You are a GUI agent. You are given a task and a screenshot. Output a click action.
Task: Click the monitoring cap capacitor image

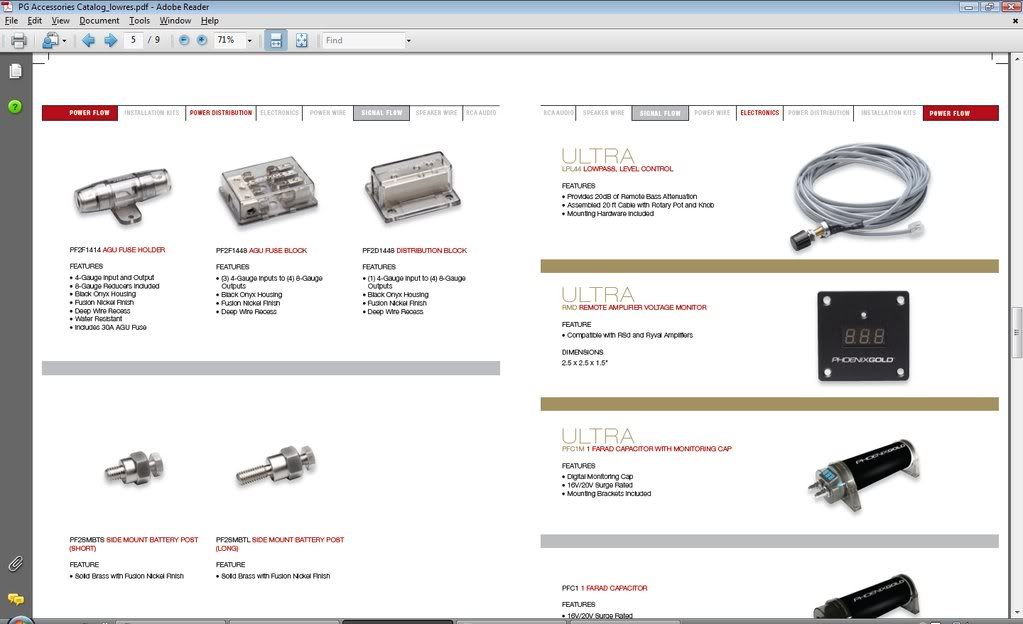(x=863, y=475)
